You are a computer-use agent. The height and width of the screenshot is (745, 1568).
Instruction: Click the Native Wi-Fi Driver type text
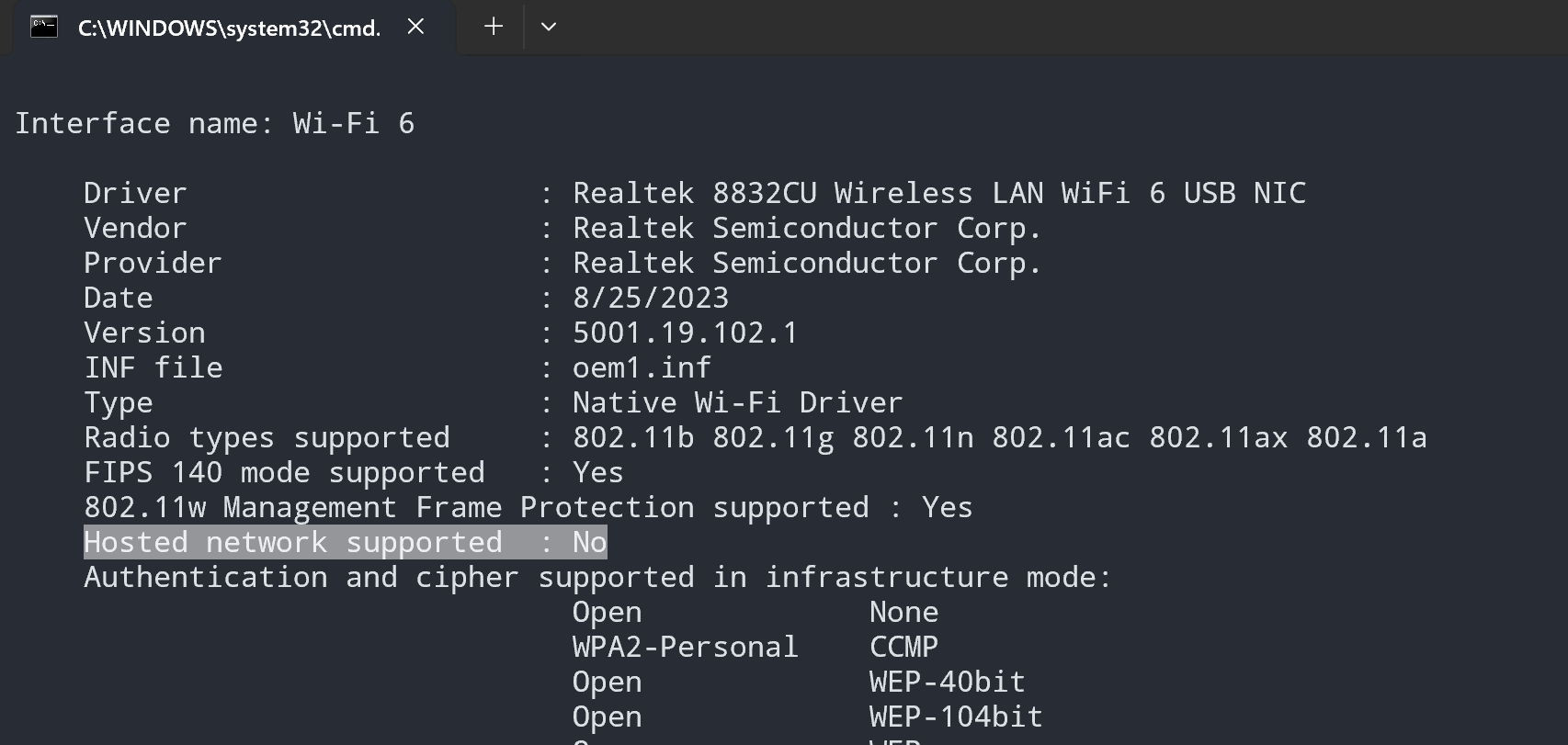(x=737, y=403)
